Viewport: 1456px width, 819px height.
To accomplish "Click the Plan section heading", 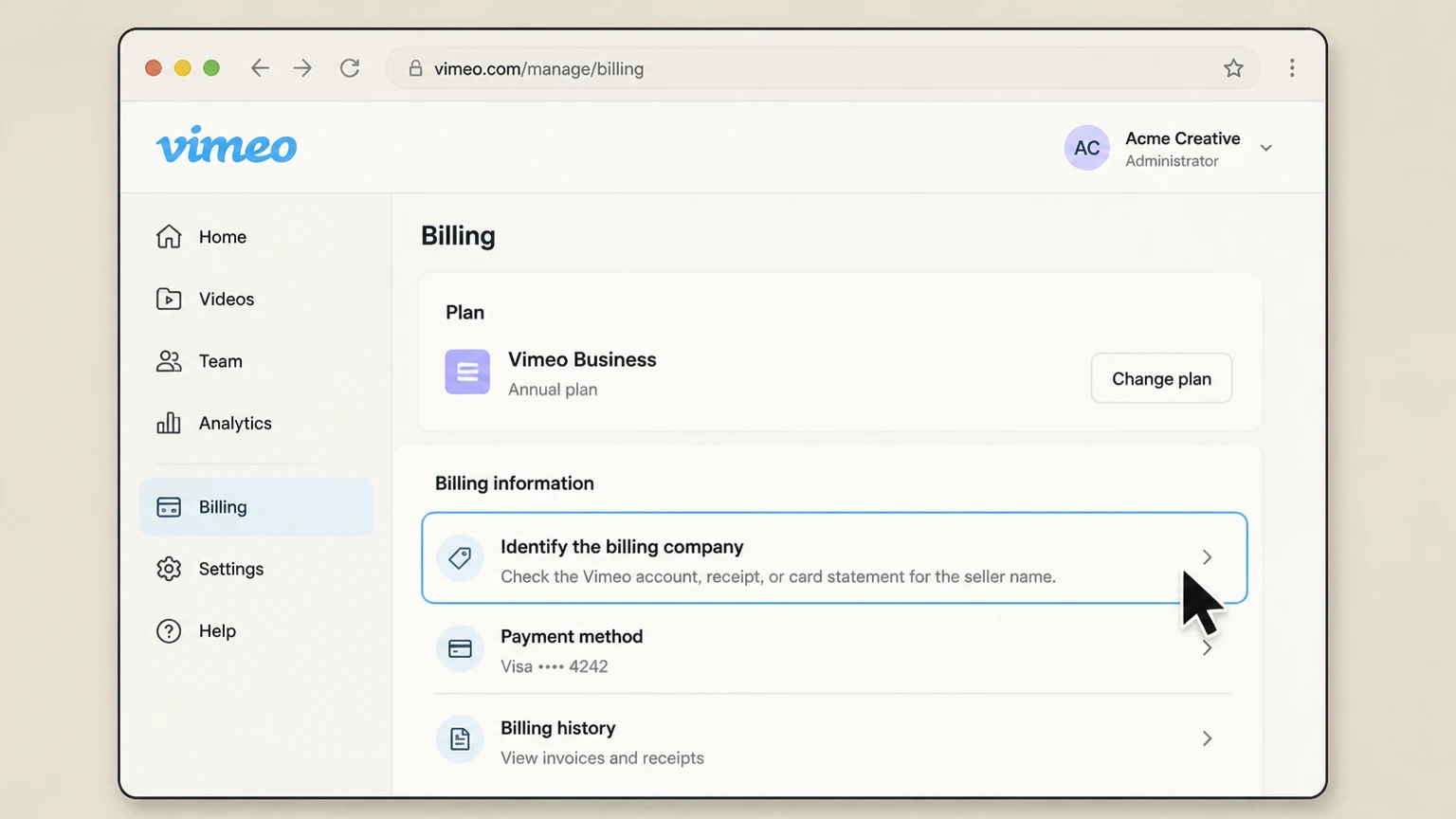I will coord(464,313).
